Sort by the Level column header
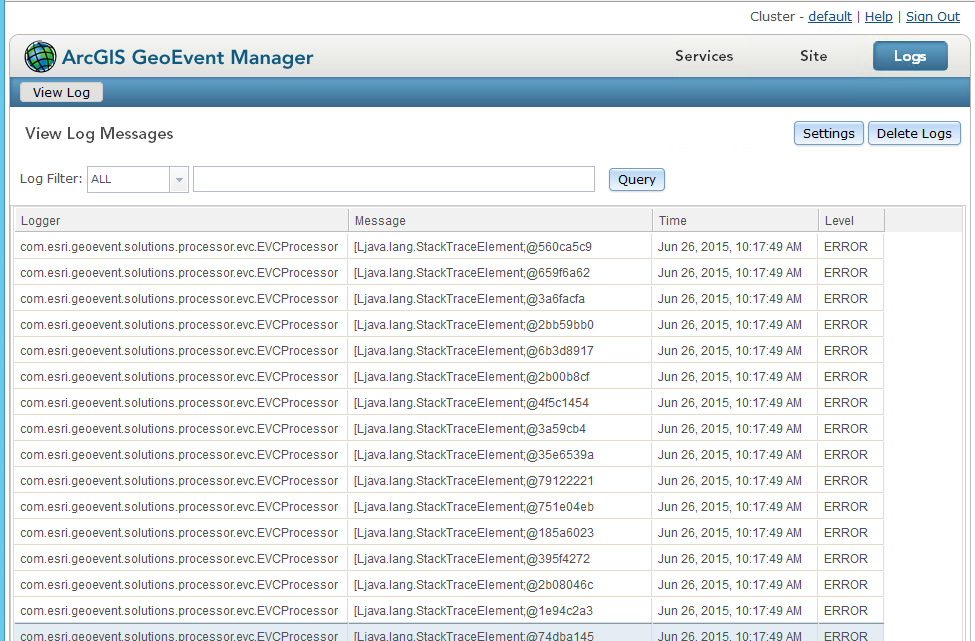 [851, 220]
